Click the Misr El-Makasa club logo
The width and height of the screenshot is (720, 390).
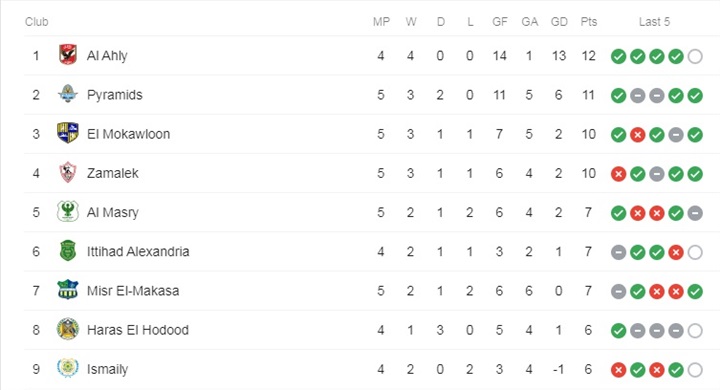68,290
